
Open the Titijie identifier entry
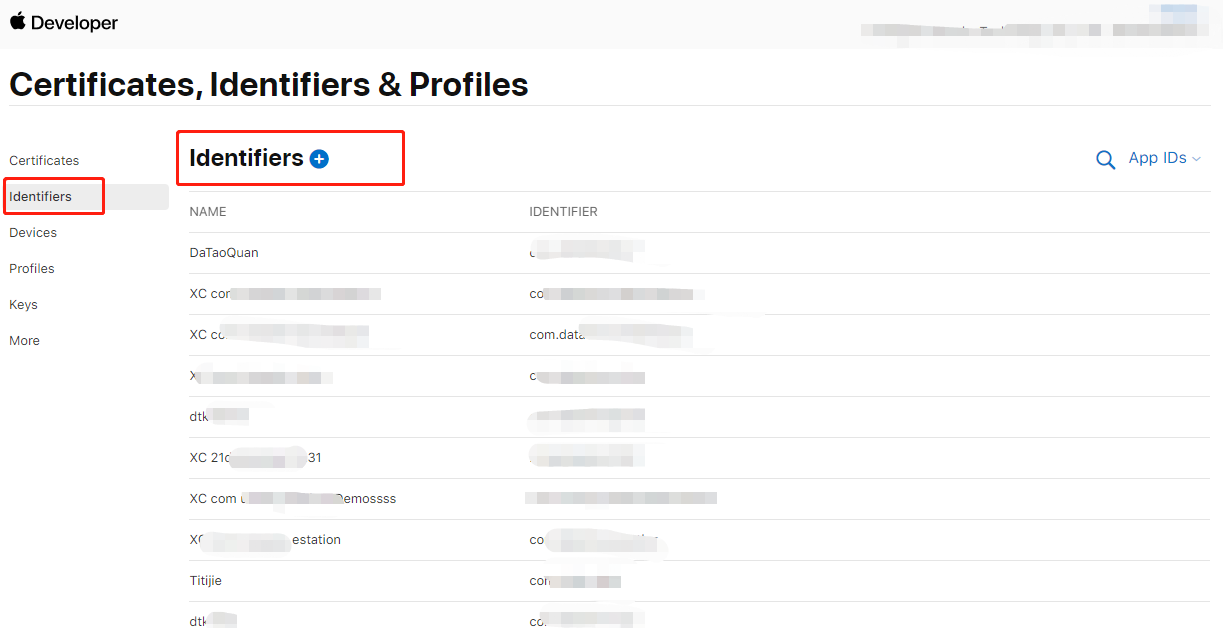[699, 581]
